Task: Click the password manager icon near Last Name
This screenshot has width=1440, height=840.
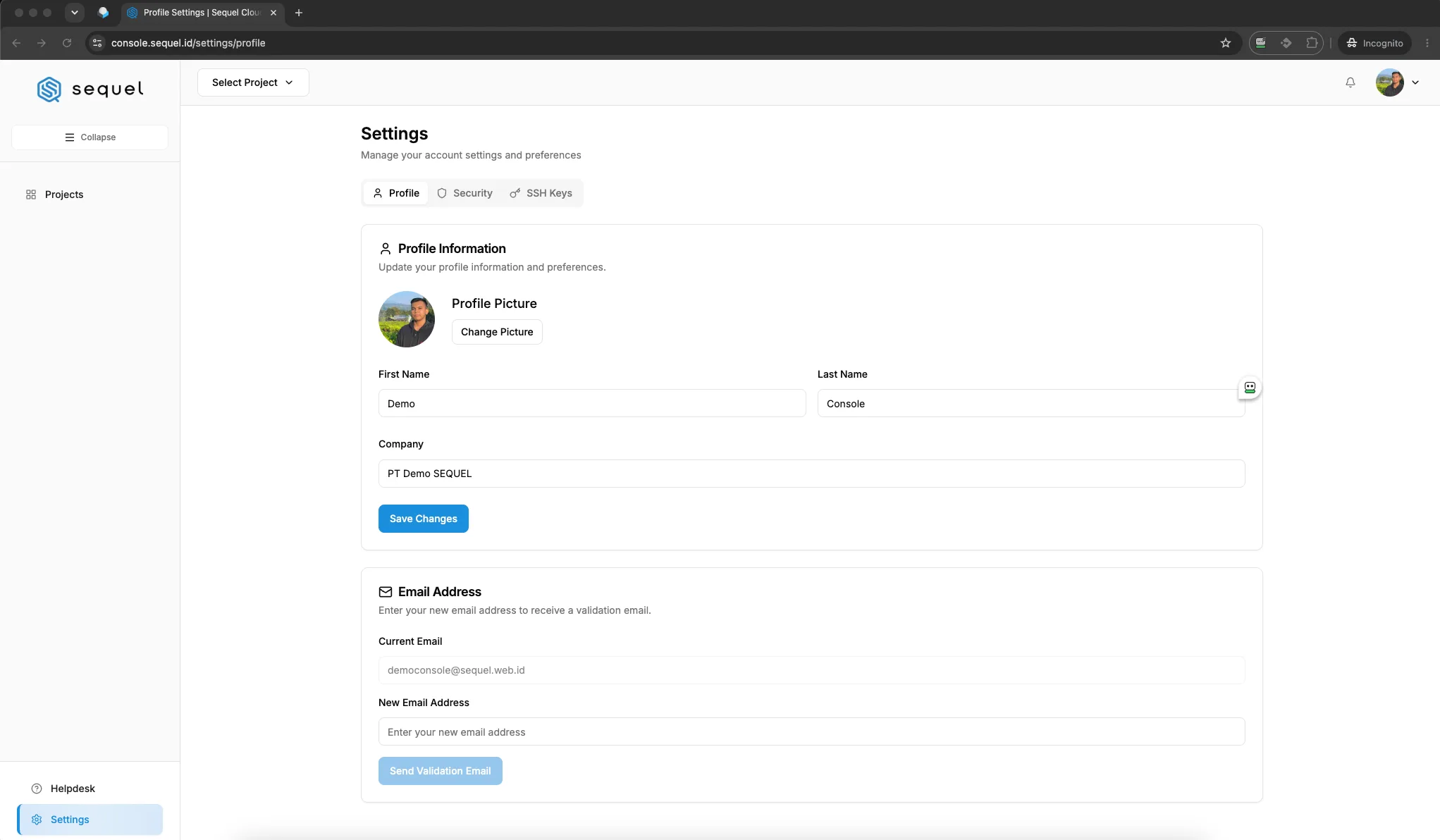Action: click(1250, 388)
